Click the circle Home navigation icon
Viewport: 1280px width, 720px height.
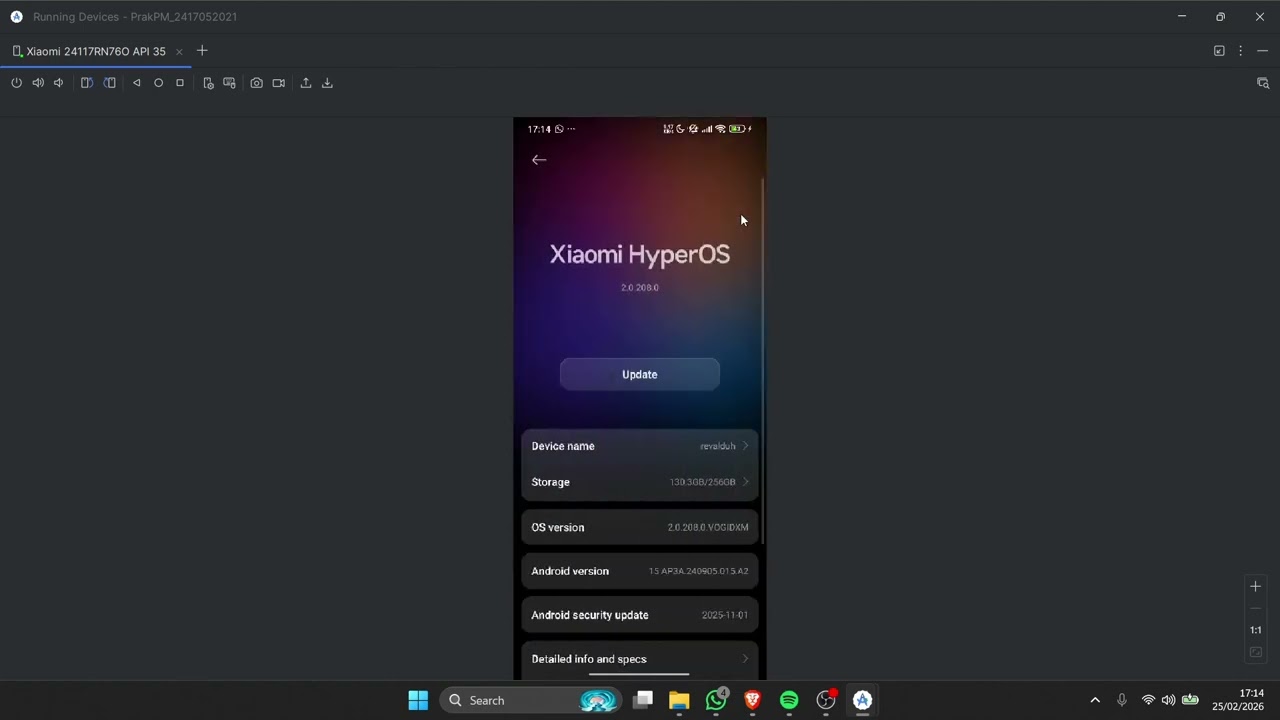click(158, 83)
